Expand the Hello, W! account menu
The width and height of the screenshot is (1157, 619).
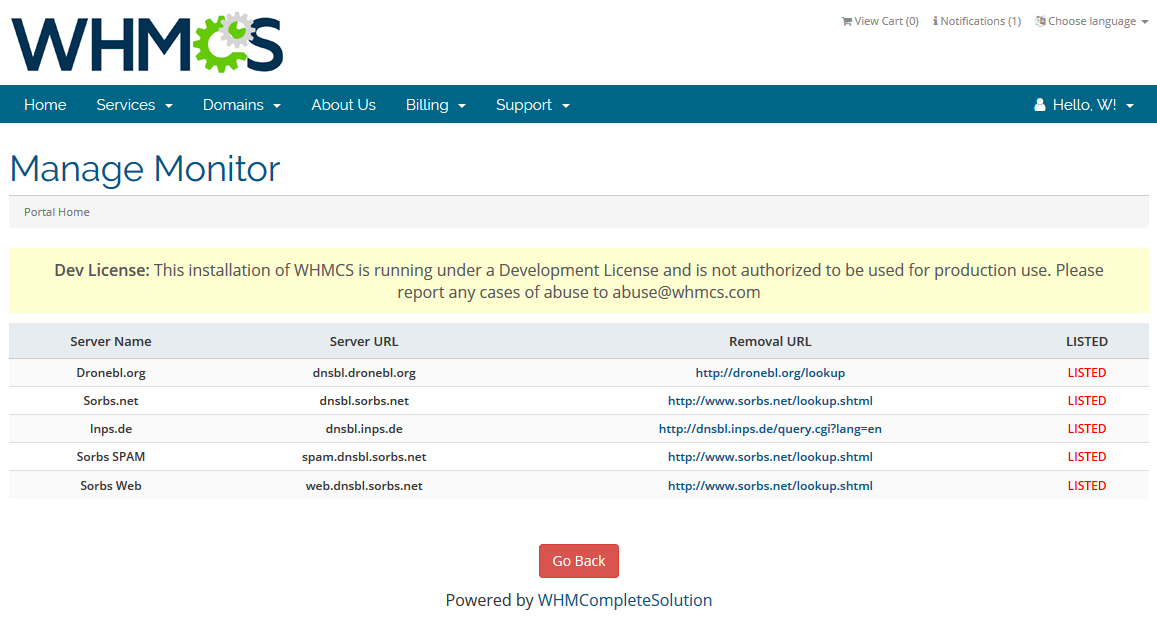tap(1084, 105)
